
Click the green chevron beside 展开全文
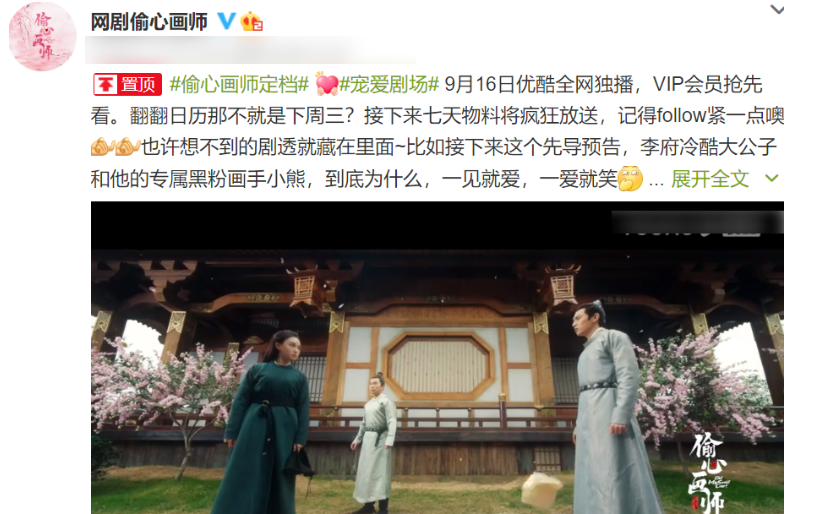click(772, 179)
